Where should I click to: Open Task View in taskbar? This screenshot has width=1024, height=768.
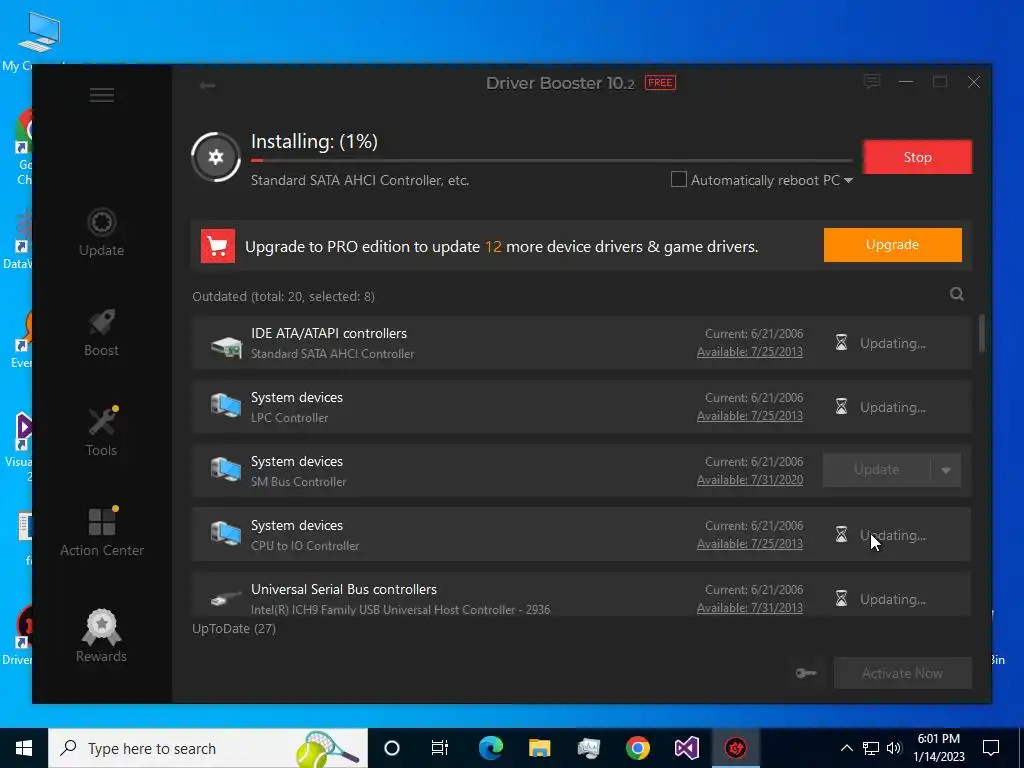[x=440, y=748]
